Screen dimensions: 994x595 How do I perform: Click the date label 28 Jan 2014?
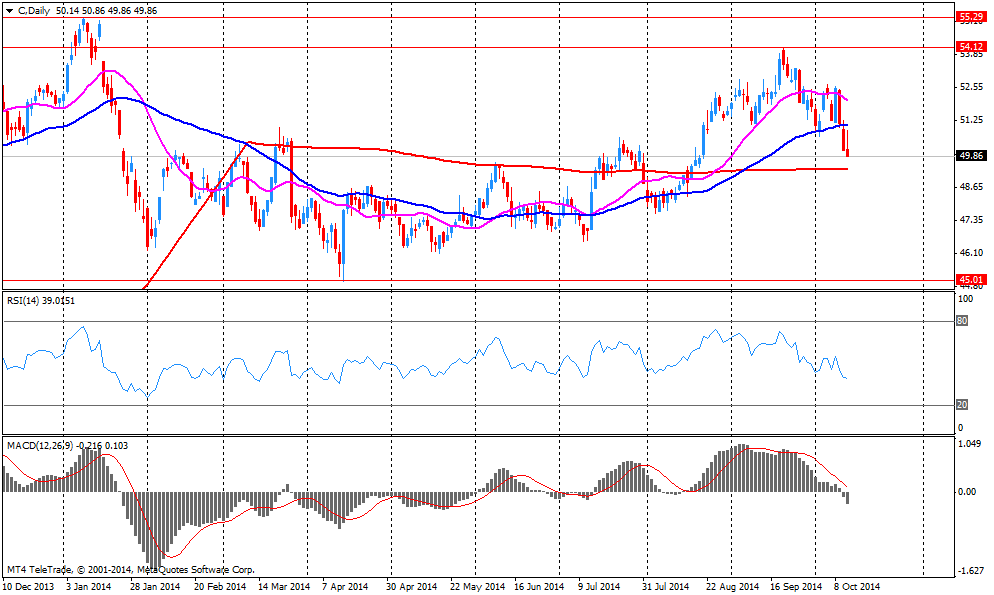tap(156, 587)
